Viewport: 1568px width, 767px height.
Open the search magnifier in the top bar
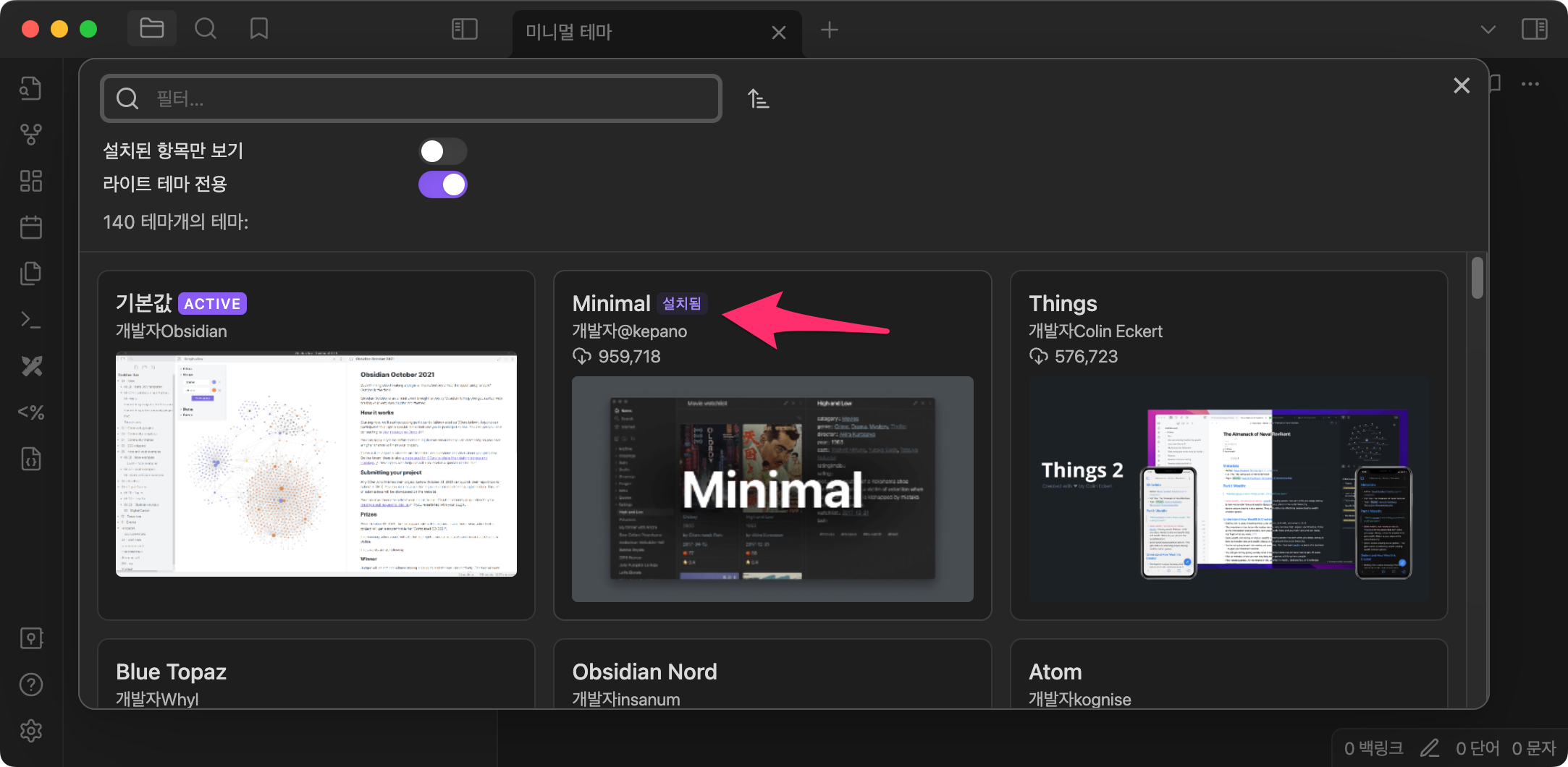pos(206,29)
